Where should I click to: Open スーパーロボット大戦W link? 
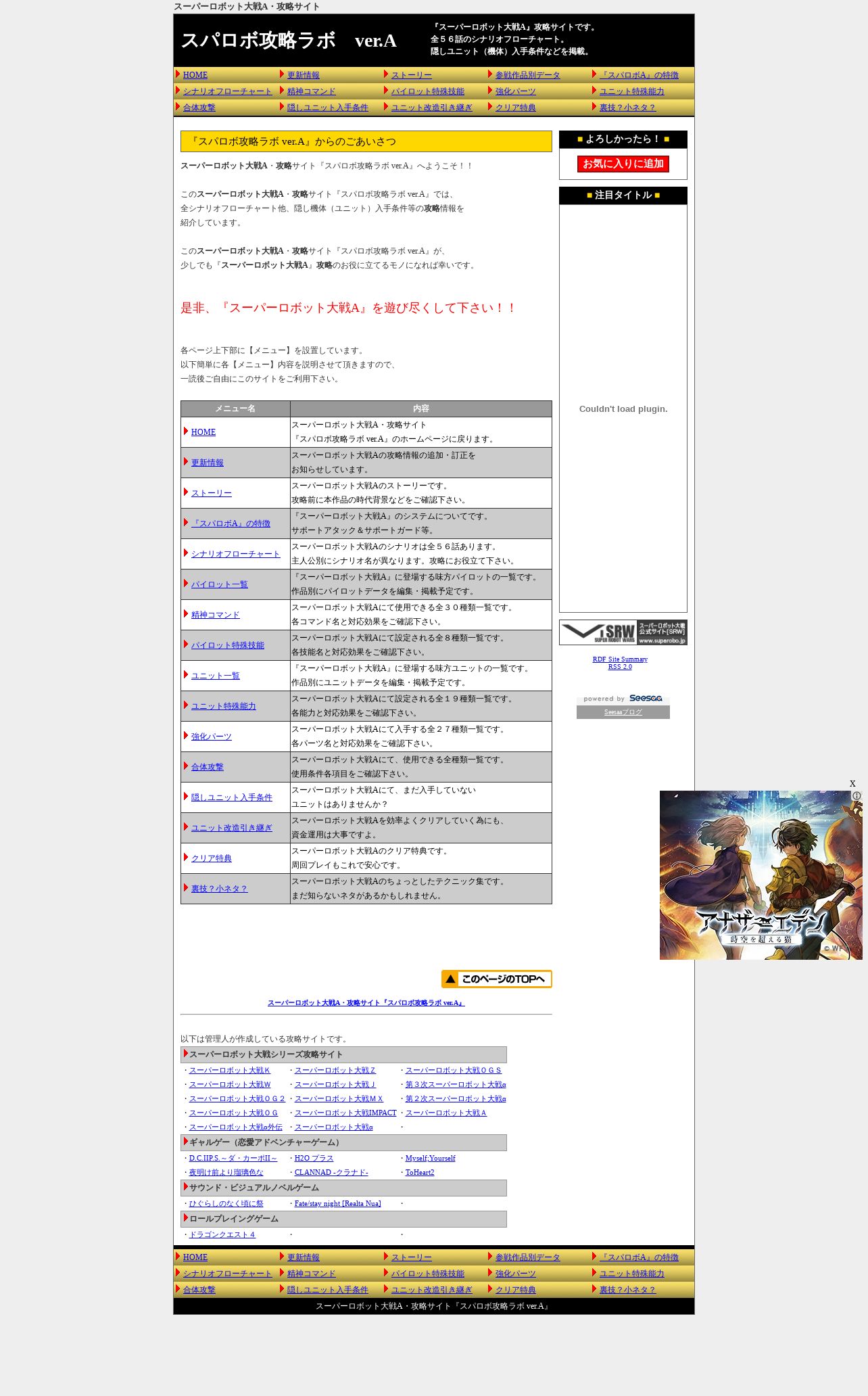(x=230, y=1084)
